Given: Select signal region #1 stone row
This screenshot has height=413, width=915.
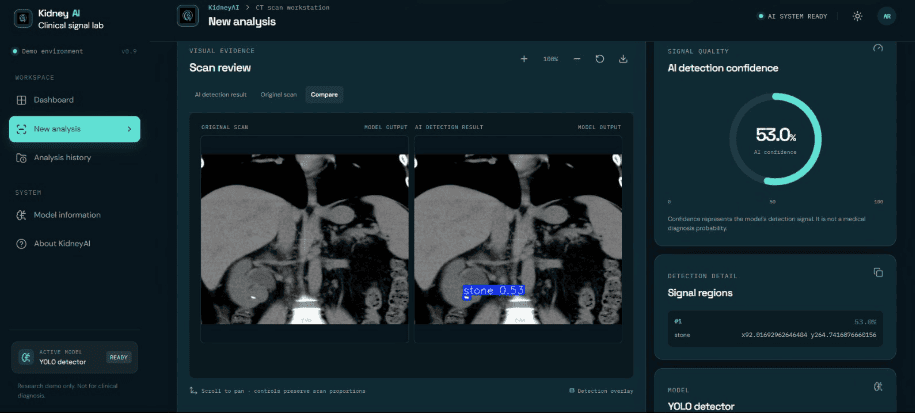Looking at the screenshot, I should 775,329.
